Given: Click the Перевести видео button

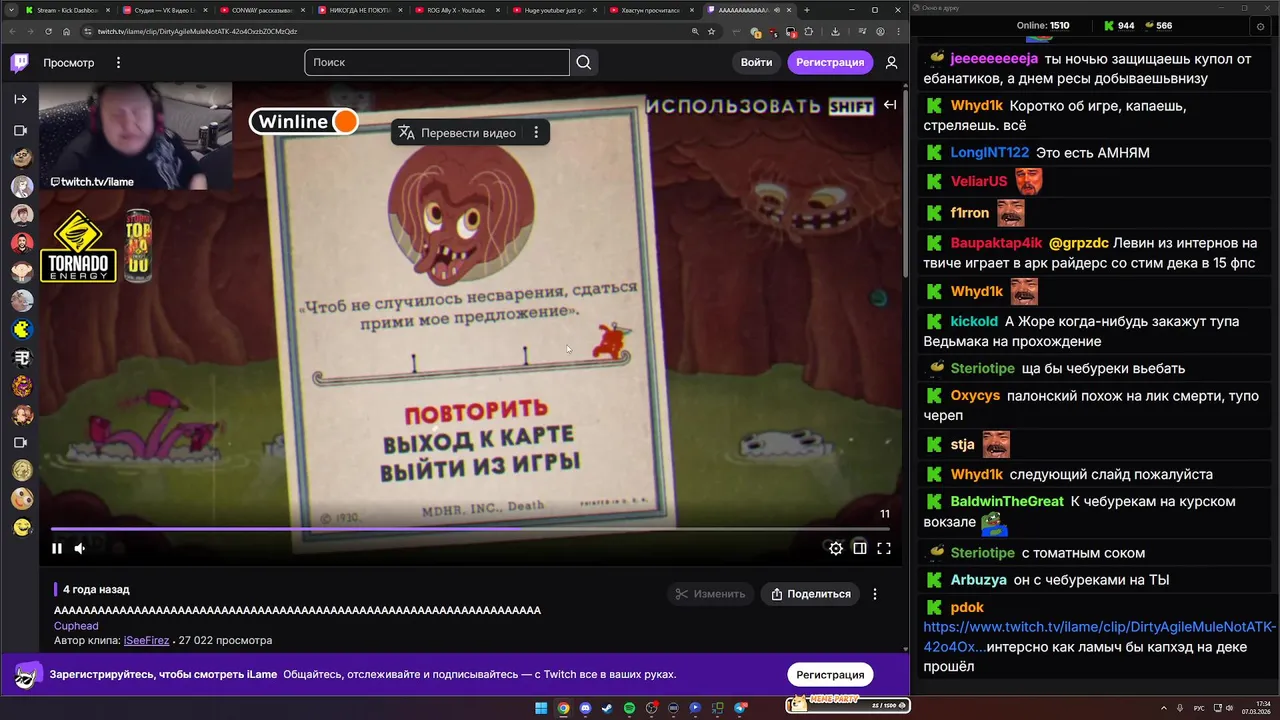Looking at the screenshot, I should (458, 132).
